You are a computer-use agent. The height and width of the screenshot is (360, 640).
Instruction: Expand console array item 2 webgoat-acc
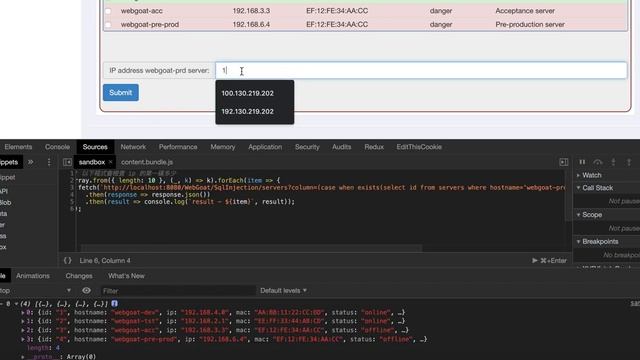23,330
